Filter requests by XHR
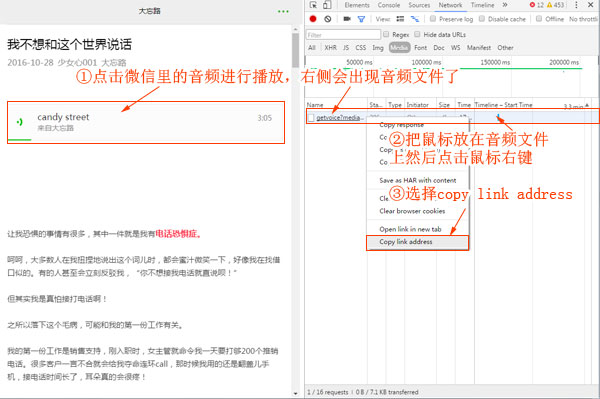 pyautogui.click(x=331, y=48)
